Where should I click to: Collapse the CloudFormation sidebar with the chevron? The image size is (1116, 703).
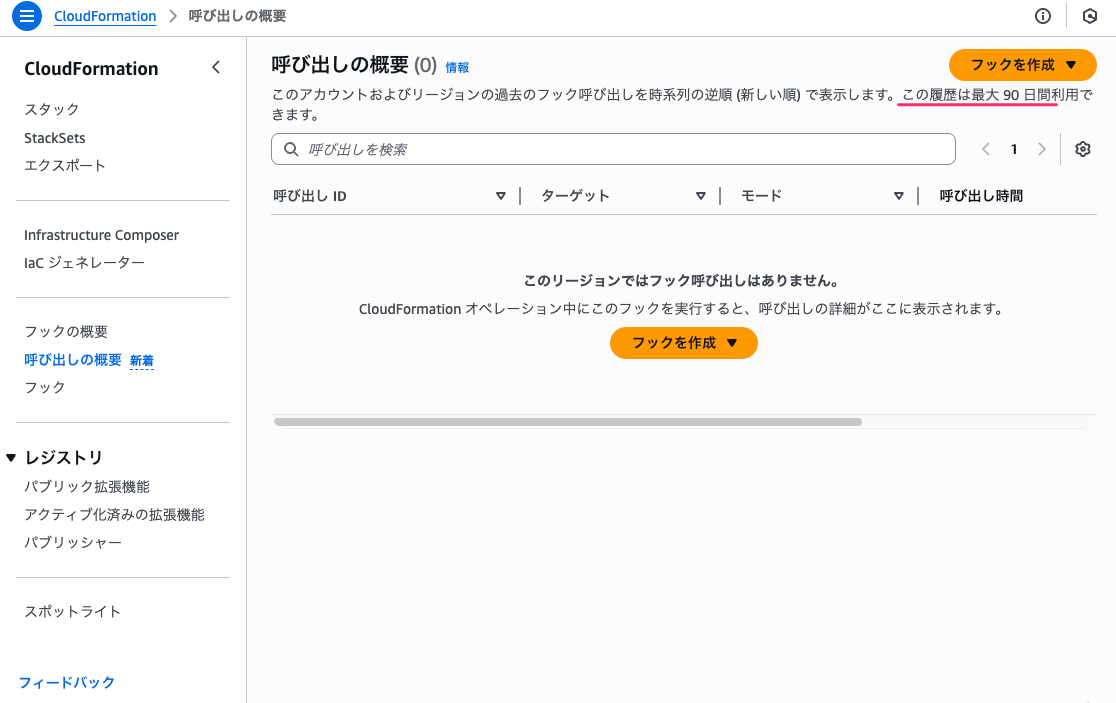tap(216, 68)
